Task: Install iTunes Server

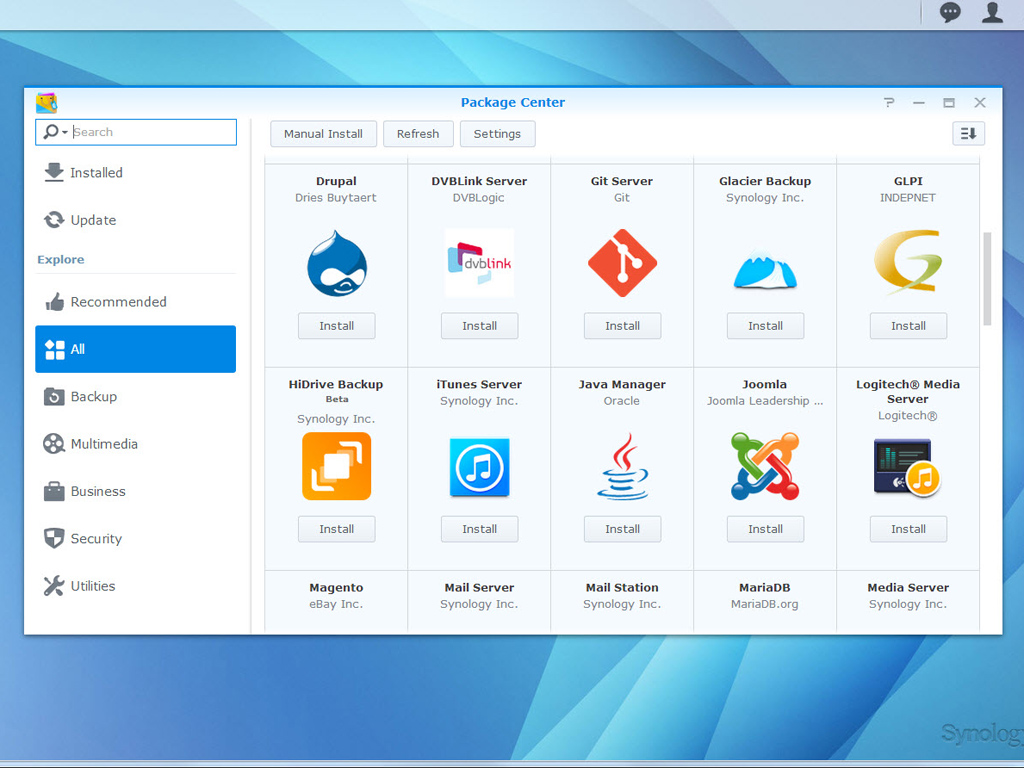Action: point(479,529)
